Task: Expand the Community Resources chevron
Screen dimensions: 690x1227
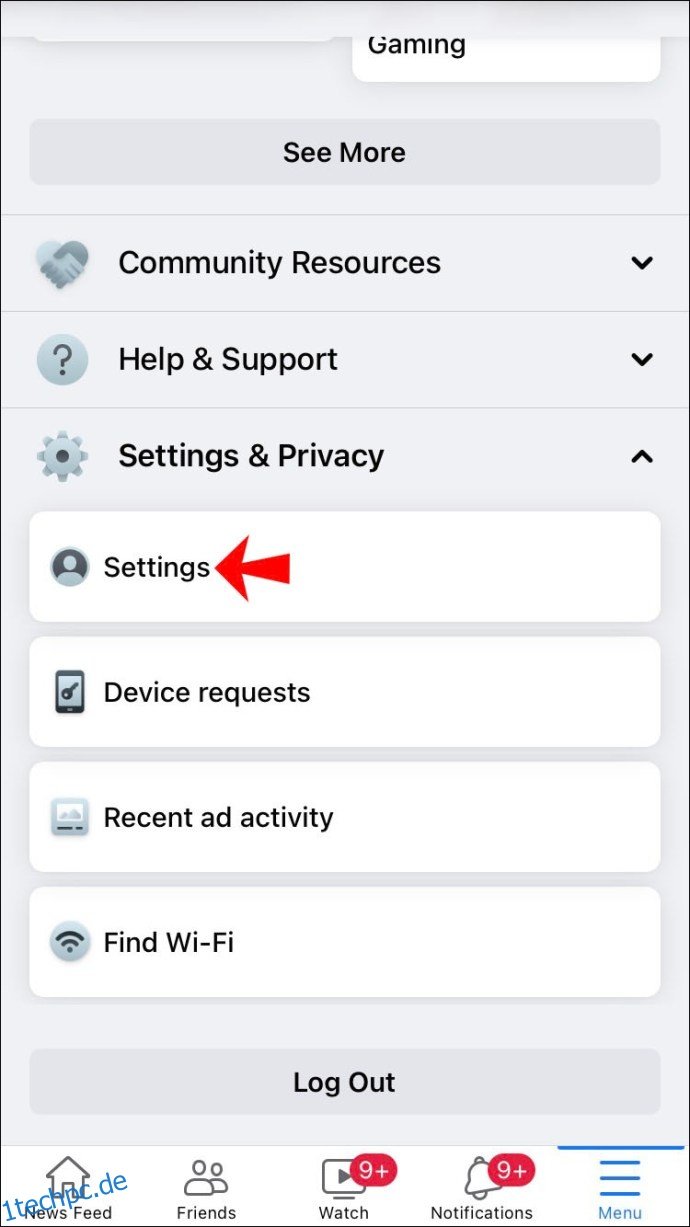Action: 642,263
